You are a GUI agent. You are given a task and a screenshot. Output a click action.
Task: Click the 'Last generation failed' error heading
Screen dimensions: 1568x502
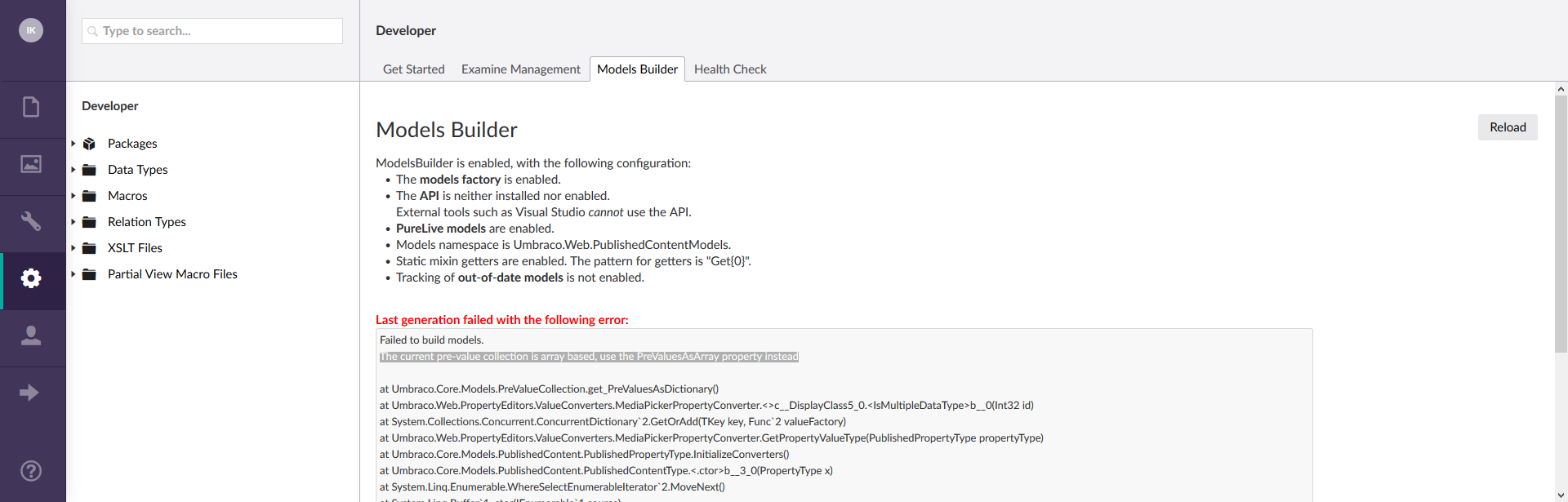502,320
